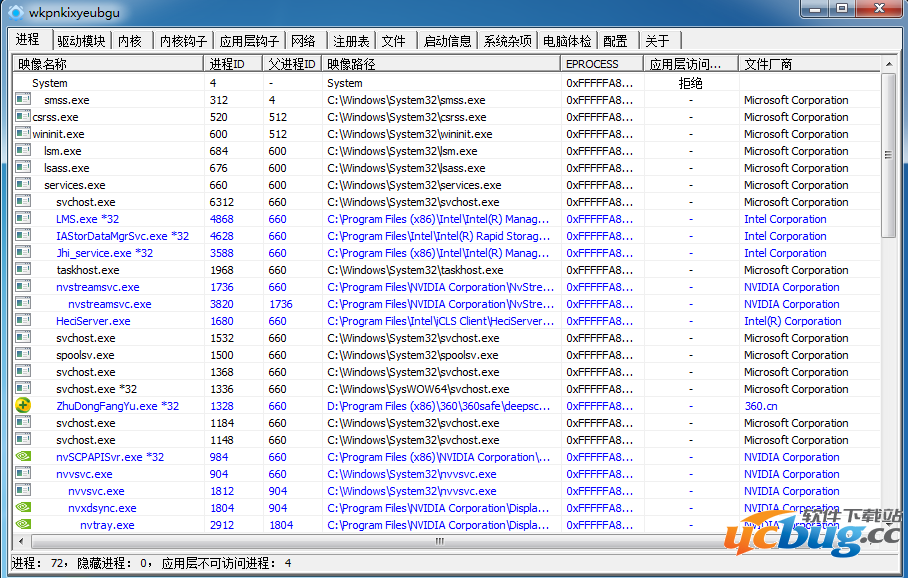Select the 网络 tab
Viewport: 908px width, 578px height.
point(303,41)
